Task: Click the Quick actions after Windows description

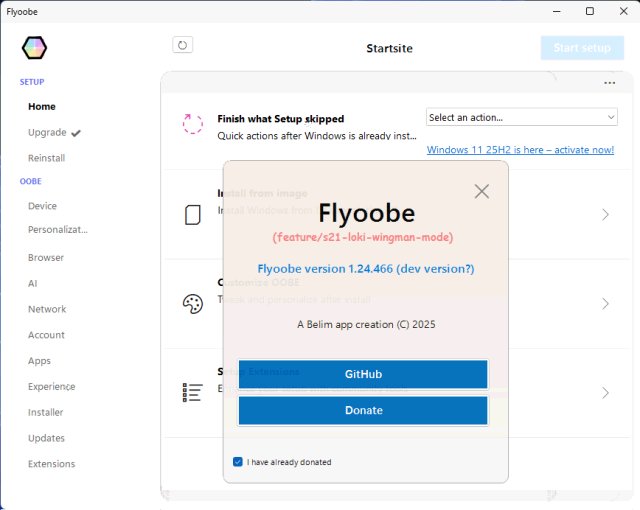Action: (x=317, y=136)
